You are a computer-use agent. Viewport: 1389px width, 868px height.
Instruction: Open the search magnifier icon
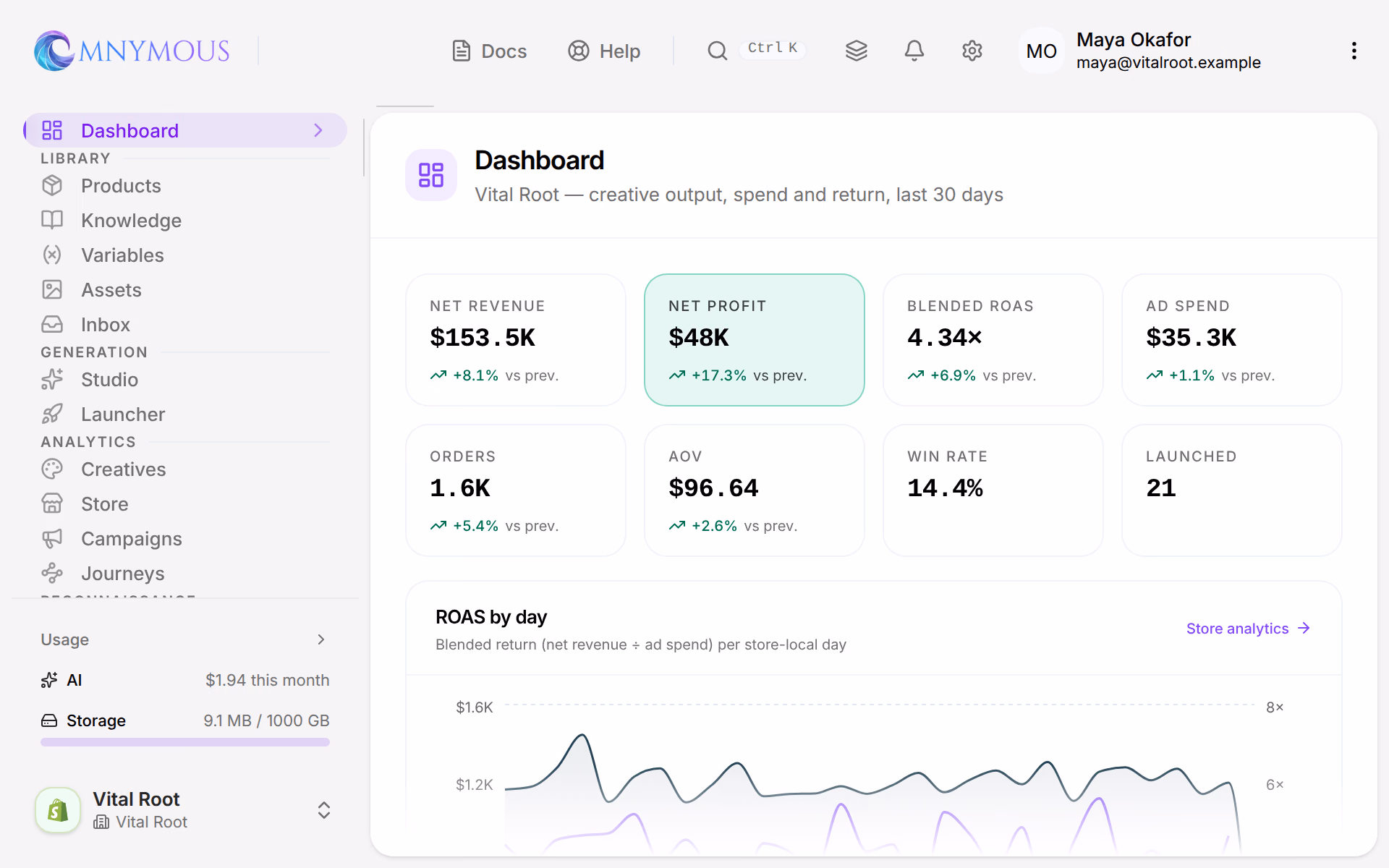[717, 51]
